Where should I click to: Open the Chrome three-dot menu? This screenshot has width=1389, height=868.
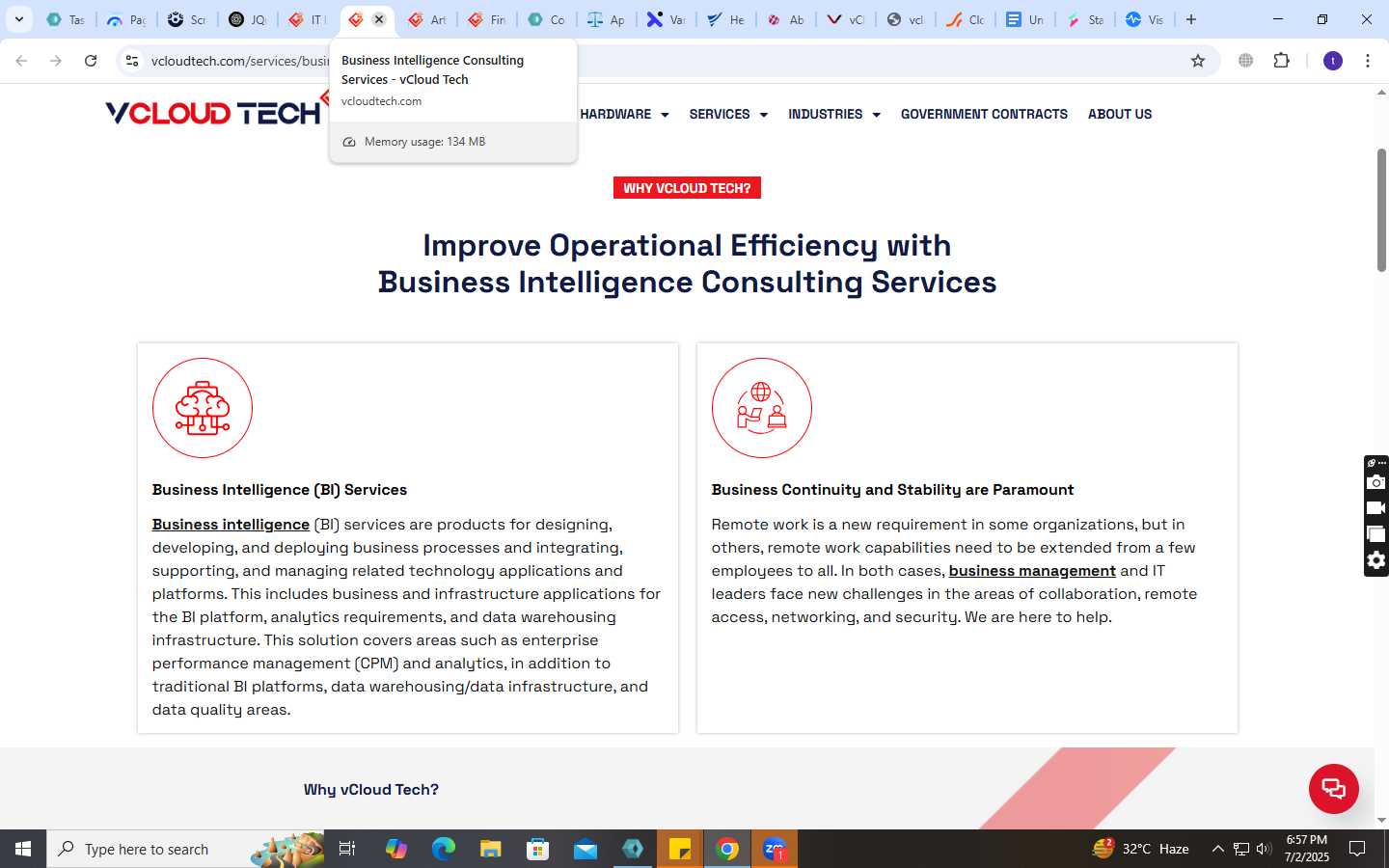(1368, 61)
